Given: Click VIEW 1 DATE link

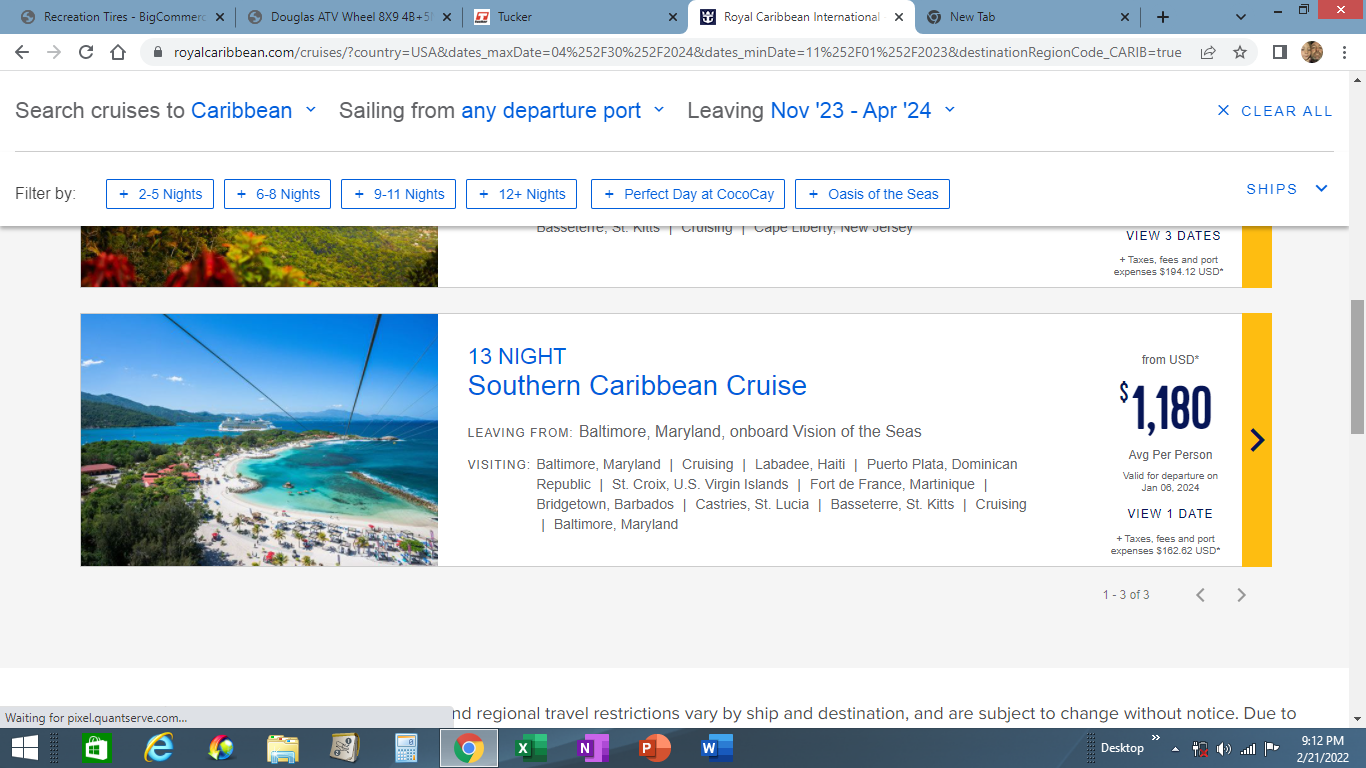Looking at the screenshot, I should pyautogui.click(x=1170, y=514).
